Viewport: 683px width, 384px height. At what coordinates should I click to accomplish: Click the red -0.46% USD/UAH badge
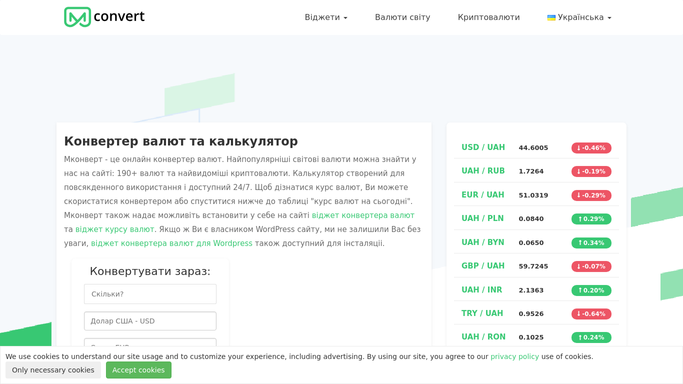(x=591, y=148)
